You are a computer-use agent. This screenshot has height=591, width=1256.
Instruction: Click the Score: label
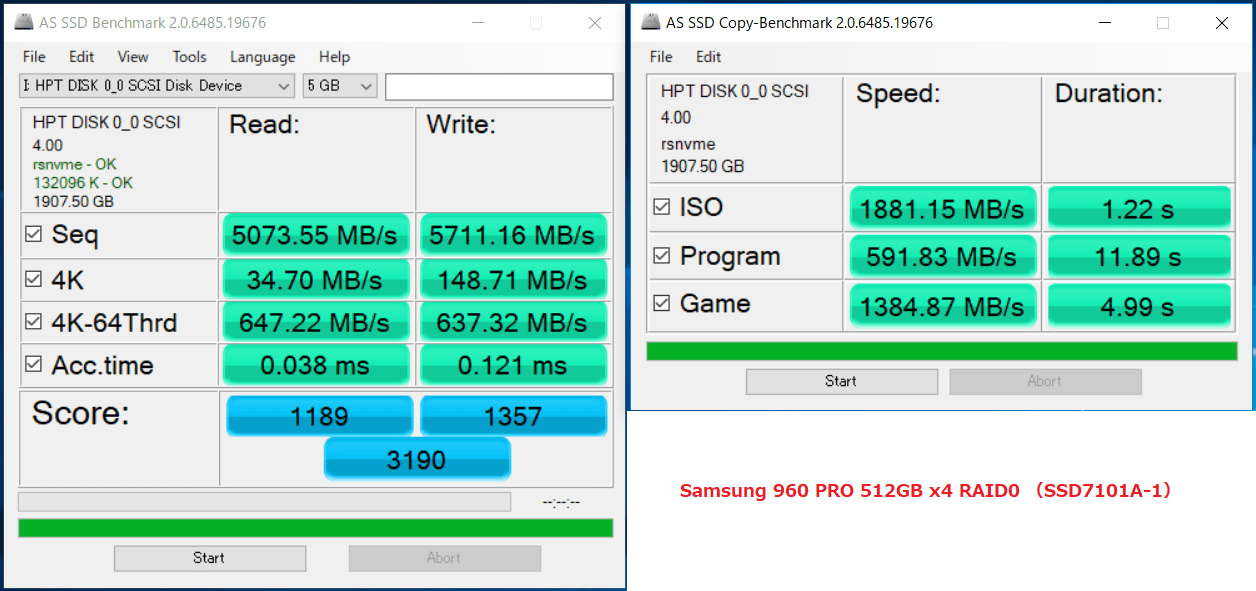coord(81,413)
